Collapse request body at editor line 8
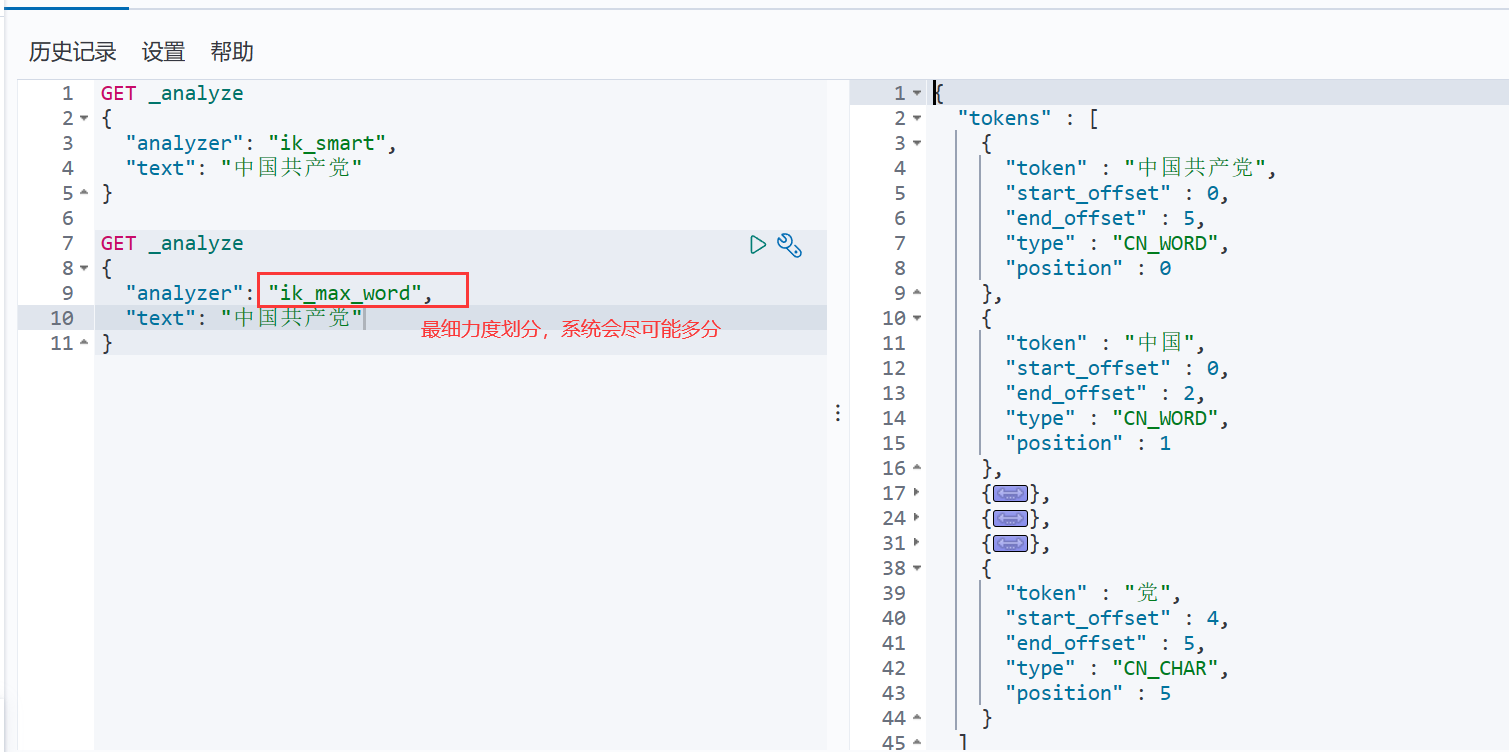 84,269
